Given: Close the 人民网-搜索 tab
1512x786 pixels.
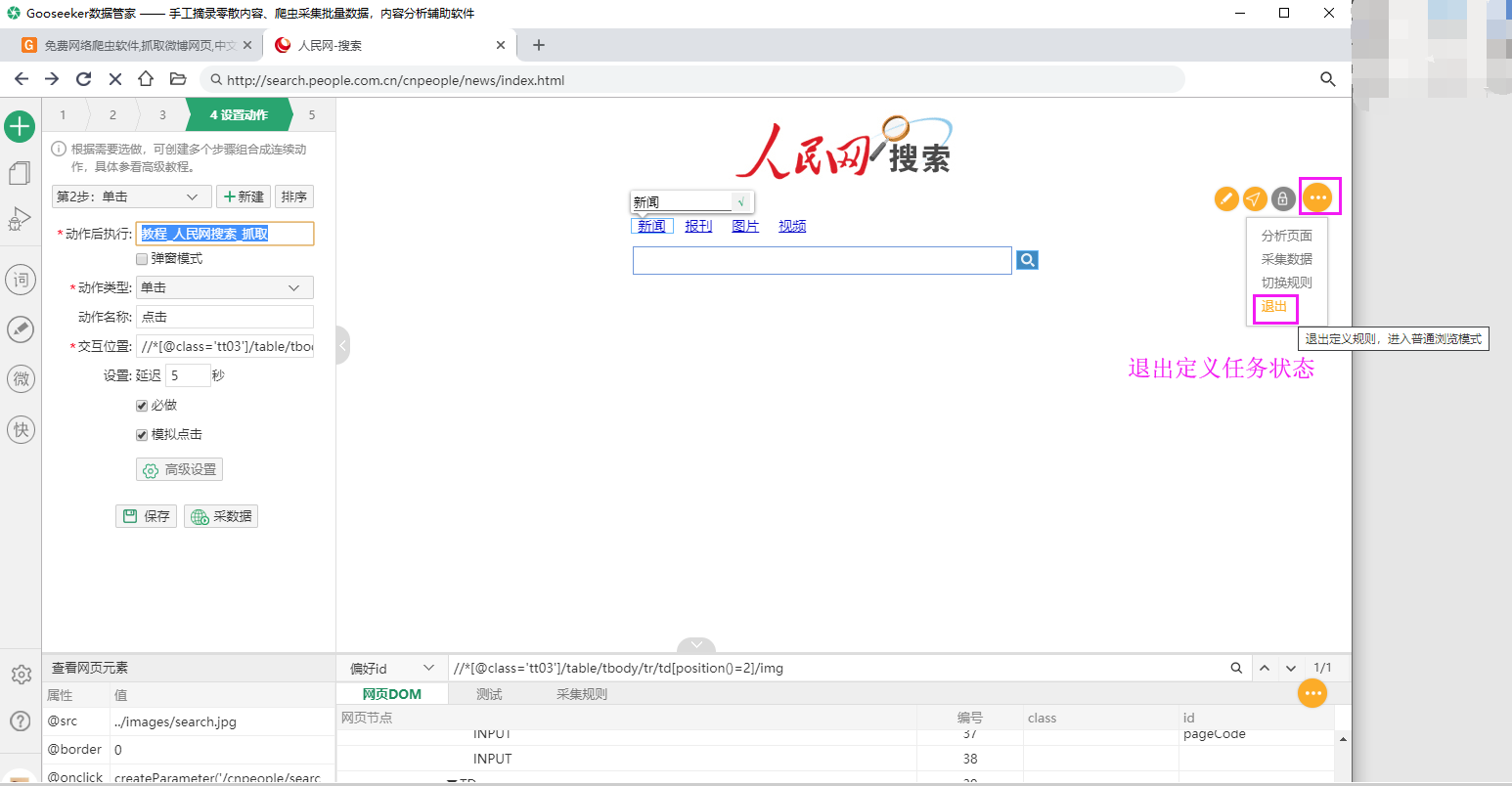Looking at the screenshot, I should coord(500,45).
